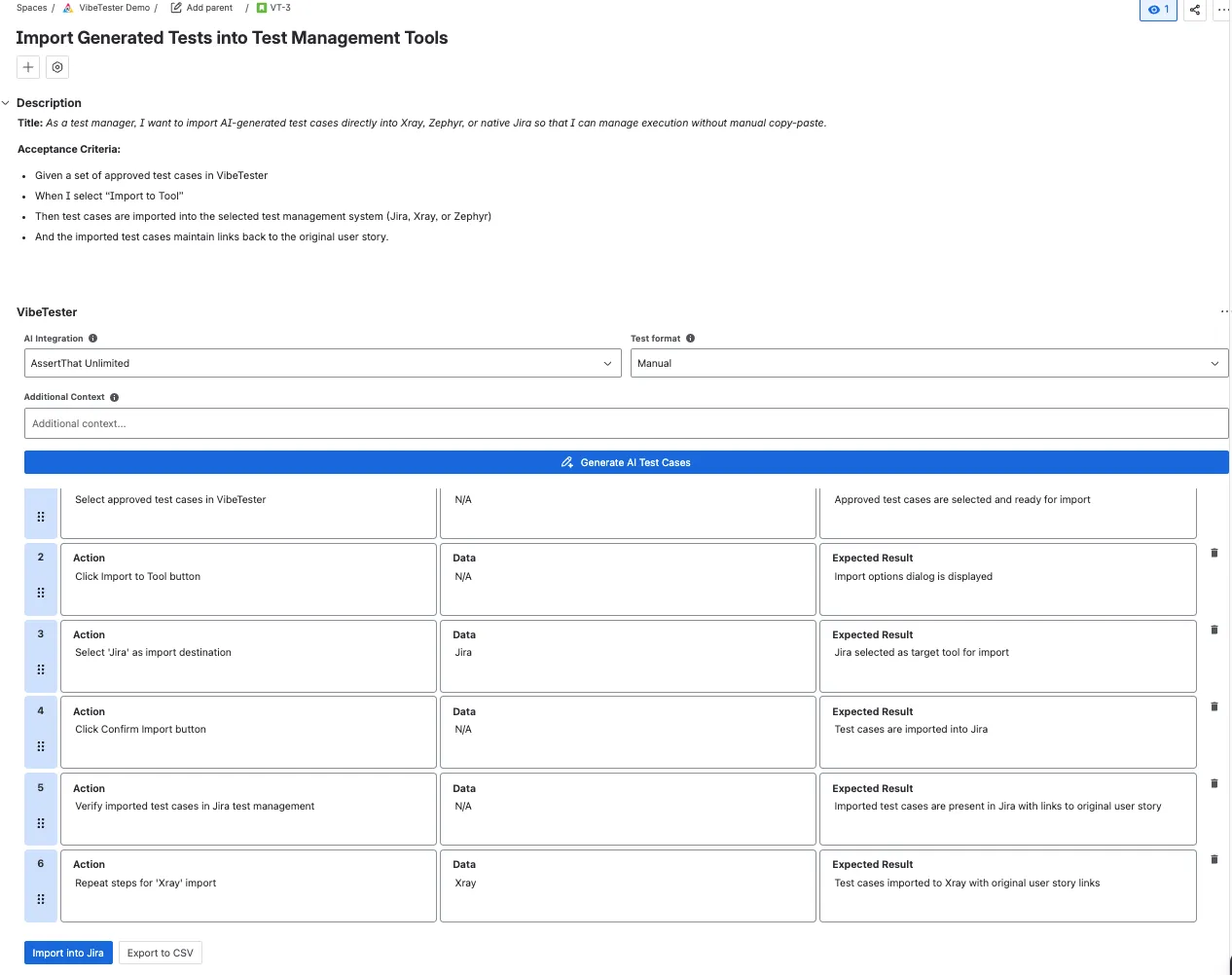Click acceptance criterion 'When I select Import to Tool'
1232x975 pixels.
click(x=109, y=196)
